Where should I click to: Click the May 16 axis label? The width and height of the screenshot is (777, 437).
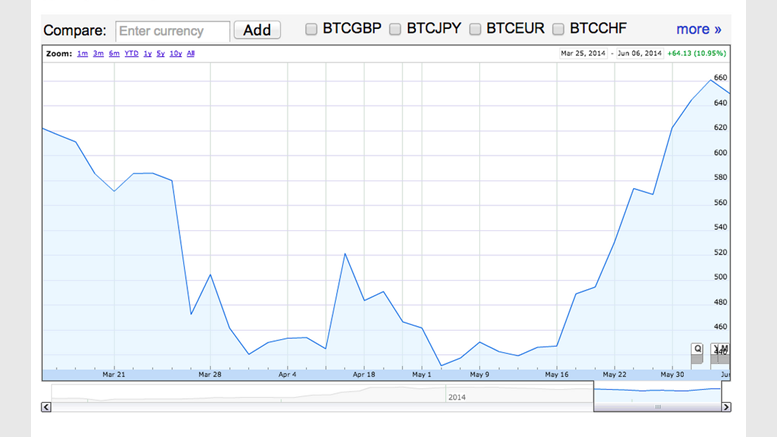(x=557, y=375)
